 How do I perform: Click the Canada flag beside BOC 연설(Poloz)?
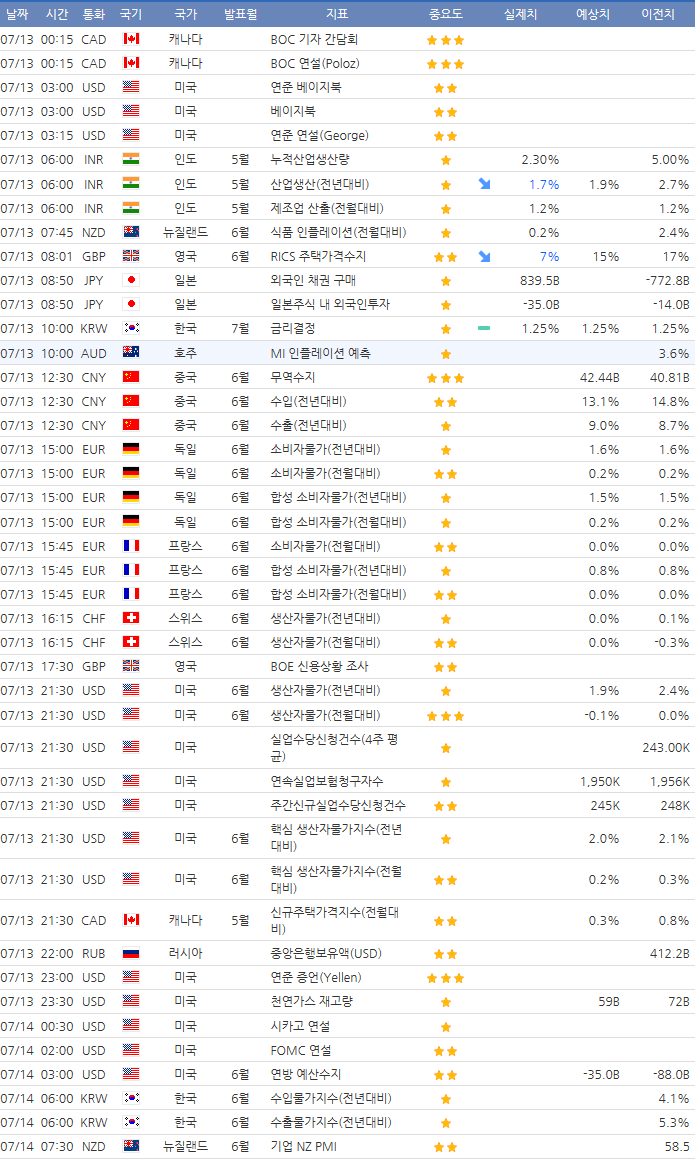click(x=131, y=63)
